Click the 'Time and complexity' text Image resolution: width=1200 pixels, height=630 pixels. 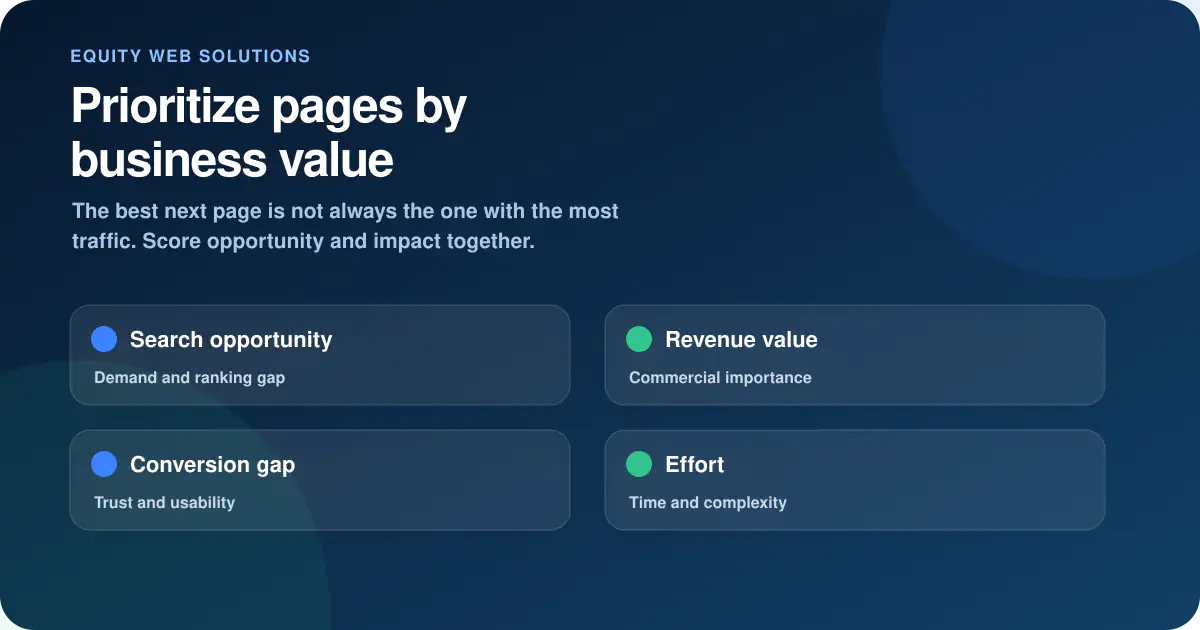tap(708, 503)
